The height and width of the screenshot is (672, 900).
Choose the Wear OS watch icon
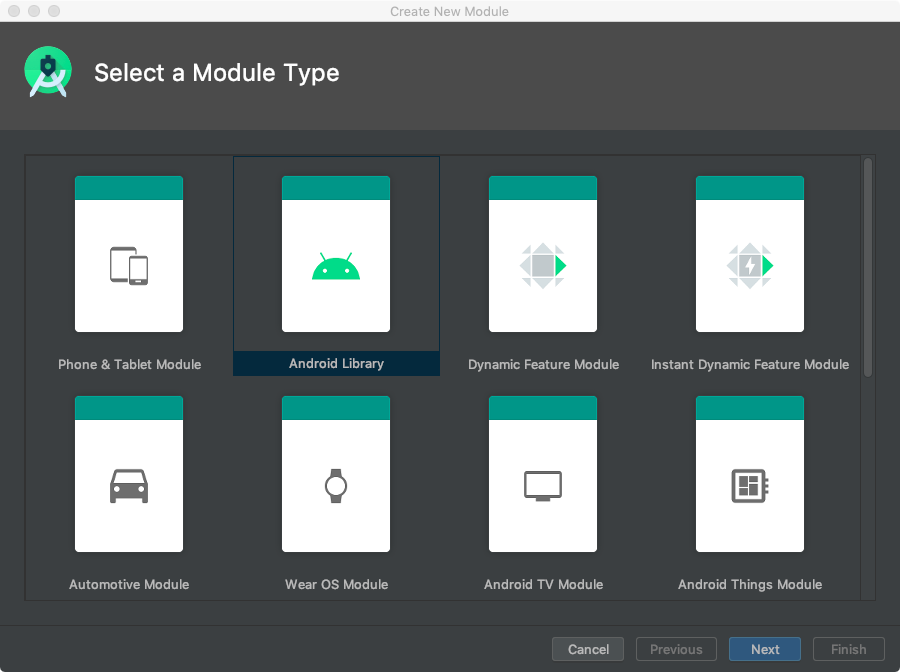336,486
